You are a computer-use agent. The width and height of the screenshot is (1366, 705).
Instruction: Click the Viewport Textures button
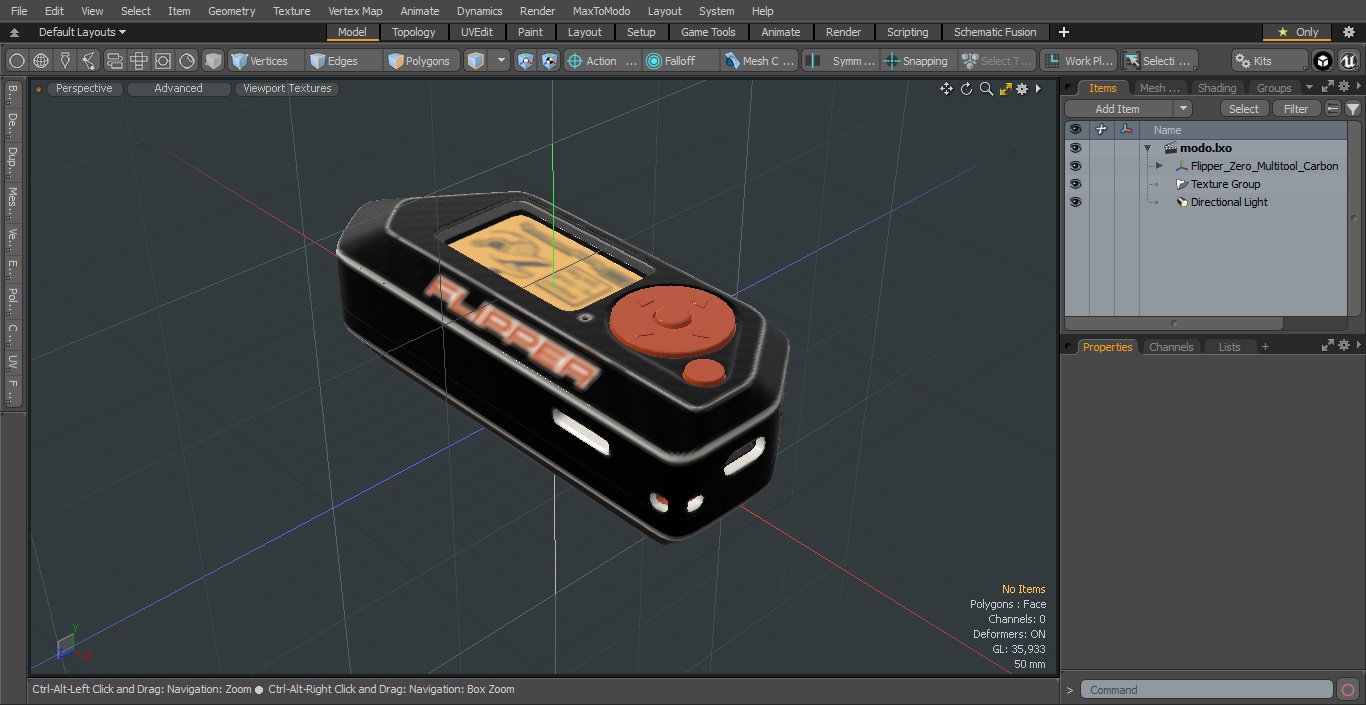[287, 88]
